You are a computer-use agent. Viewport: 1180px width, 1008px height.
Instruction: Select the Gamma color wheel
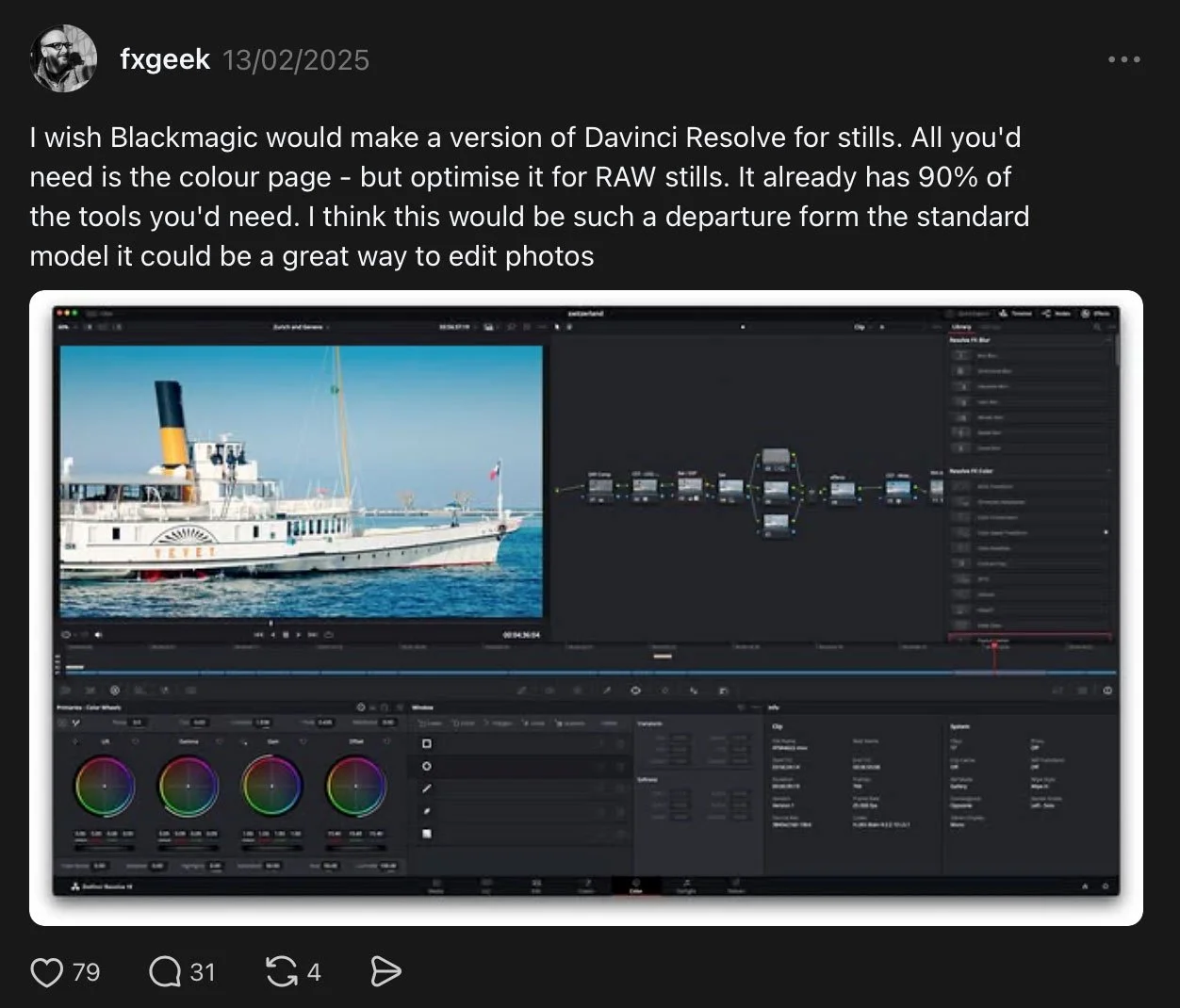coord(188,786)
